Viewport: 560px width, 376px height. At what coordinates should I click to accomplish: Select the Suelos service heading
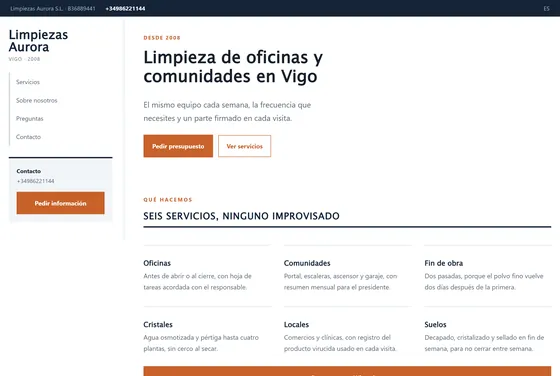point(435,325)
